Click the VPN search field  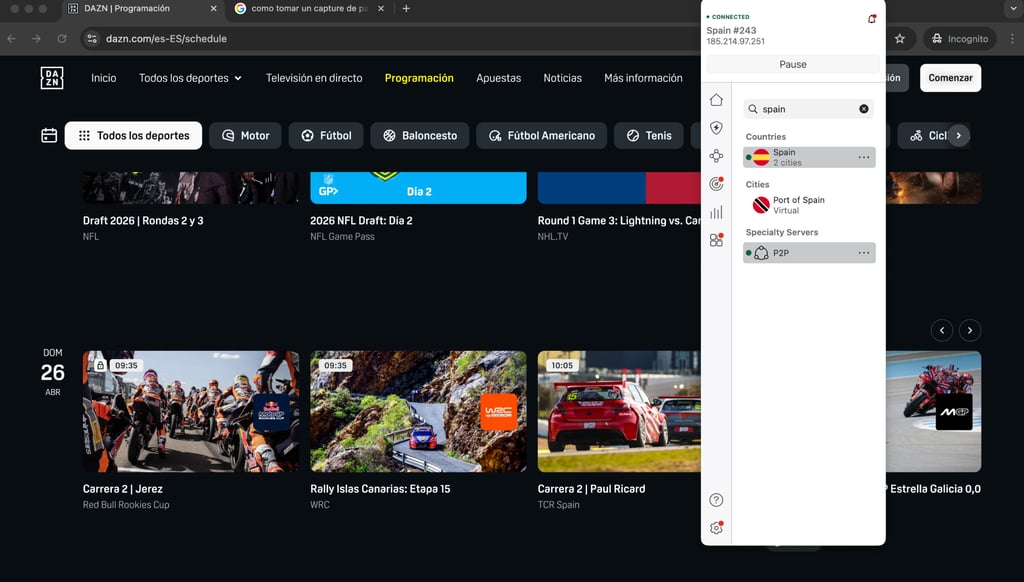click(x=808, y=109)
